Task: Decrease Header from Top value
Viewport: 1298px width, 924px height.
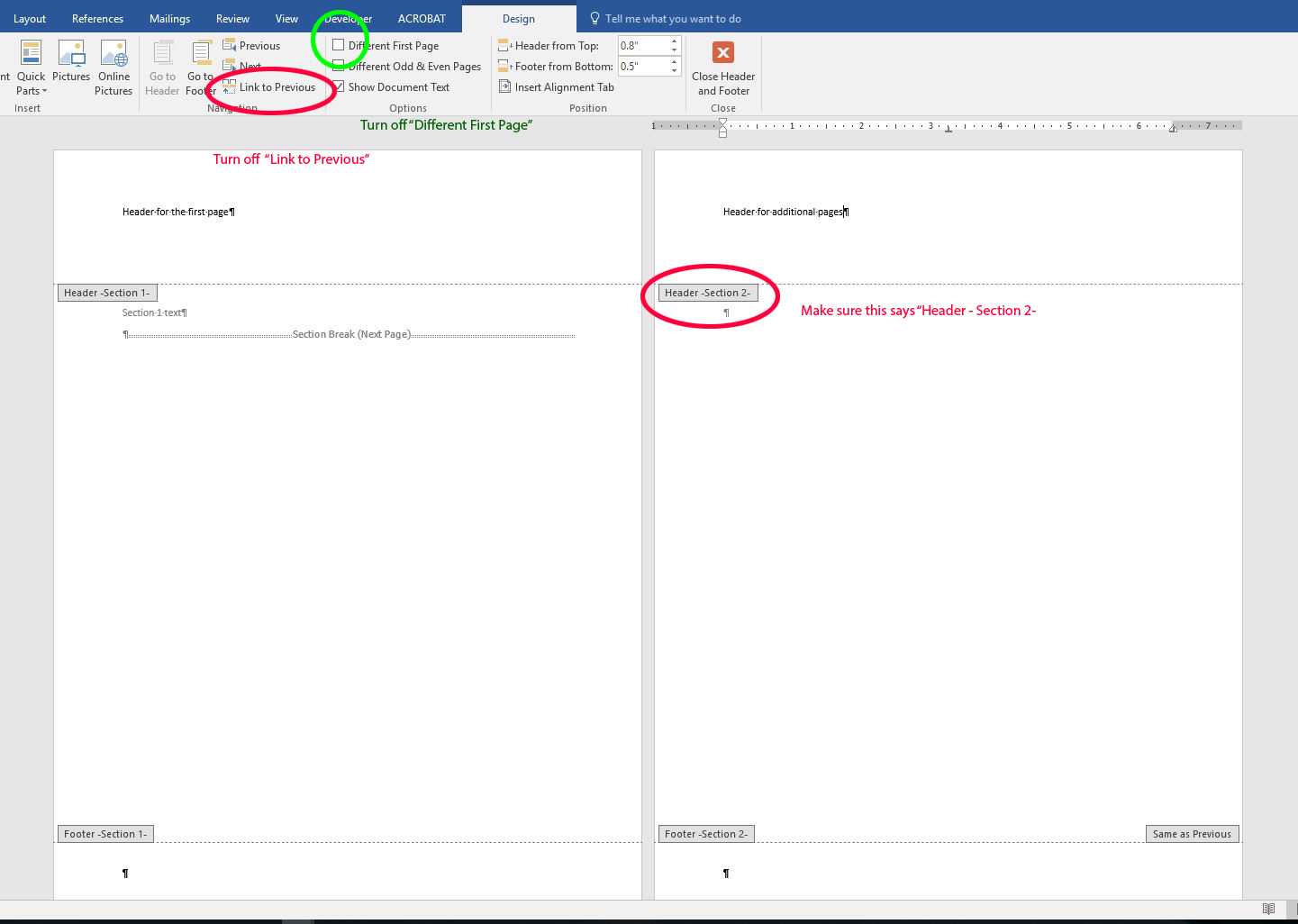Action: point(675,50)
